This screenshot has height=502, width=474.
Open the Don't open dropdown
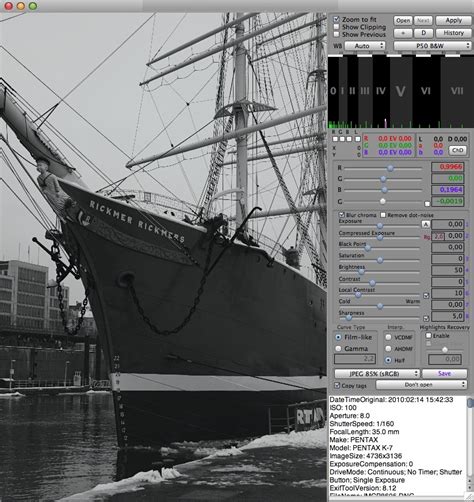pos(421,385)
